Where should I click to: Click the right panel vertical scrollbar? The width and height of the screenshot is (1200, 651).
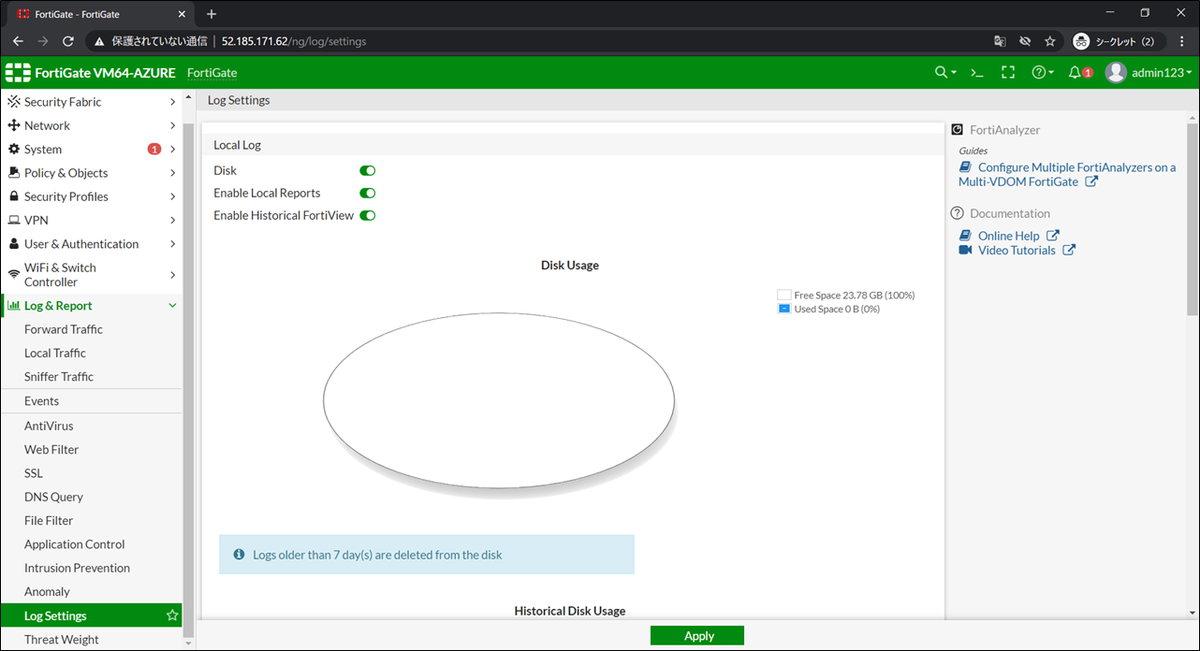tap(1192, 220)
